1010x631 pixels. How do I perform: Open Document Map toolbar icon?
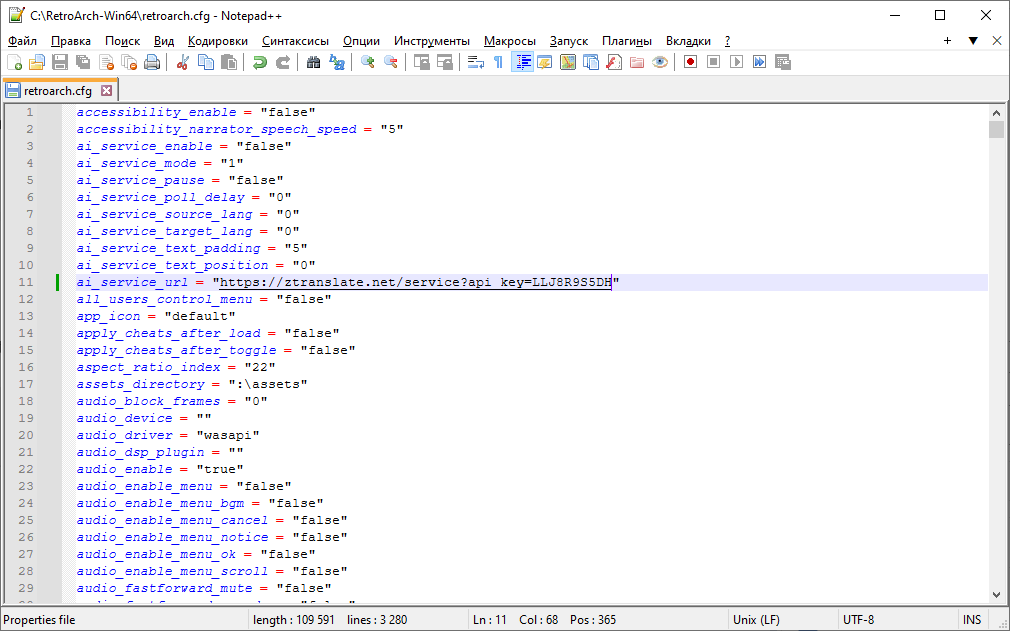pyautogui.click(x=567, y=62)
